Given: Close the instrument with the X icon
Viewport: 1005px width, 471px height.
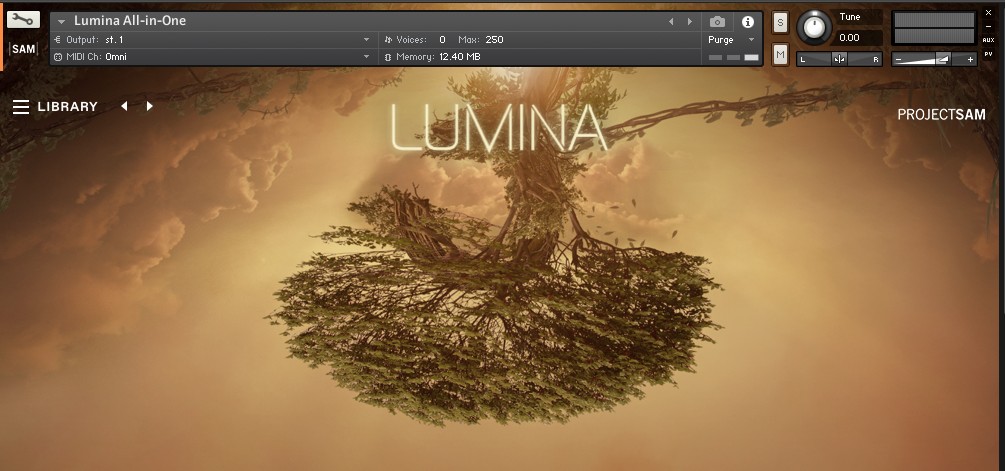Looking at the screenshot, I should (x=988, y=13).
